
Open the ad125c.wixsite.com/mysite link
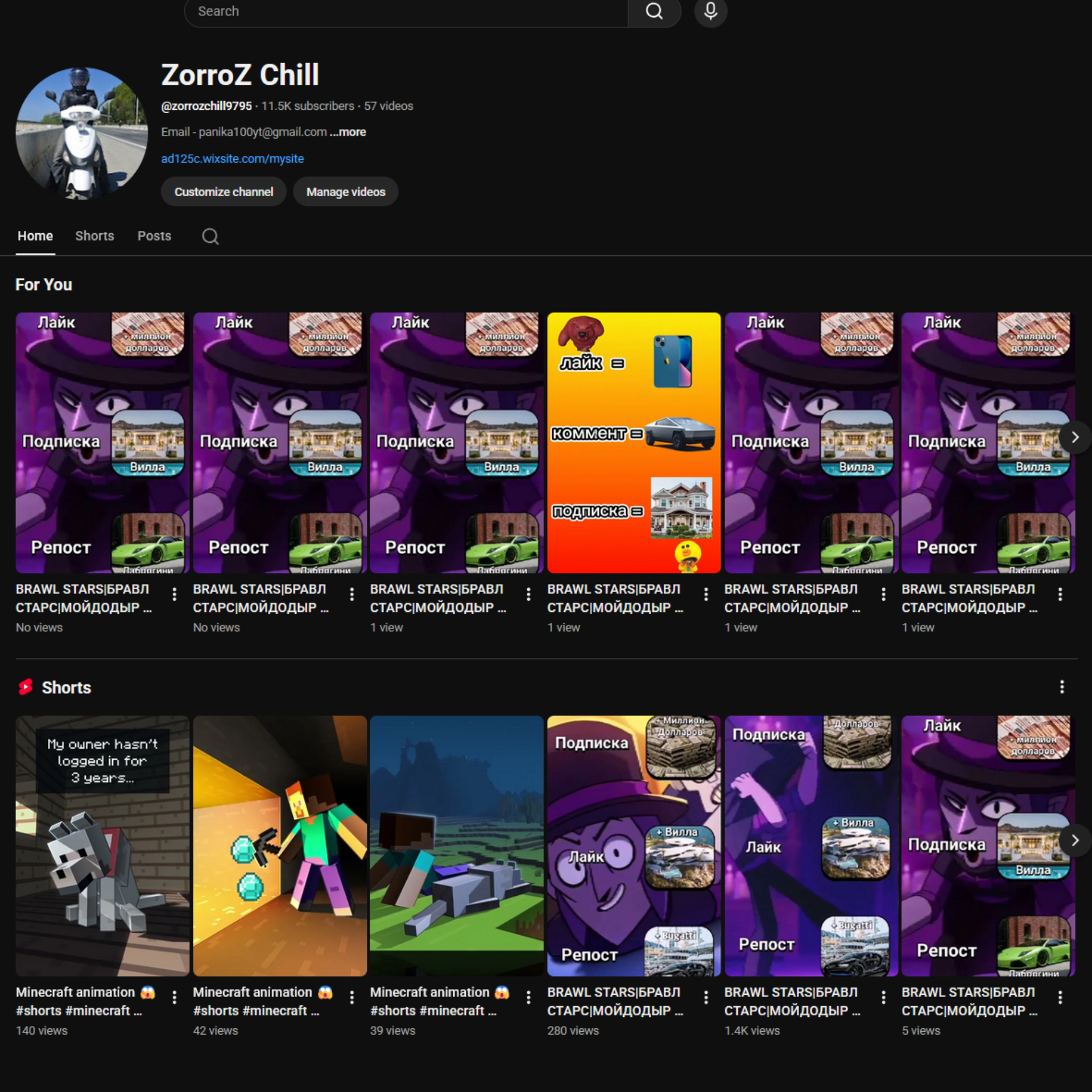coord(232,159)
